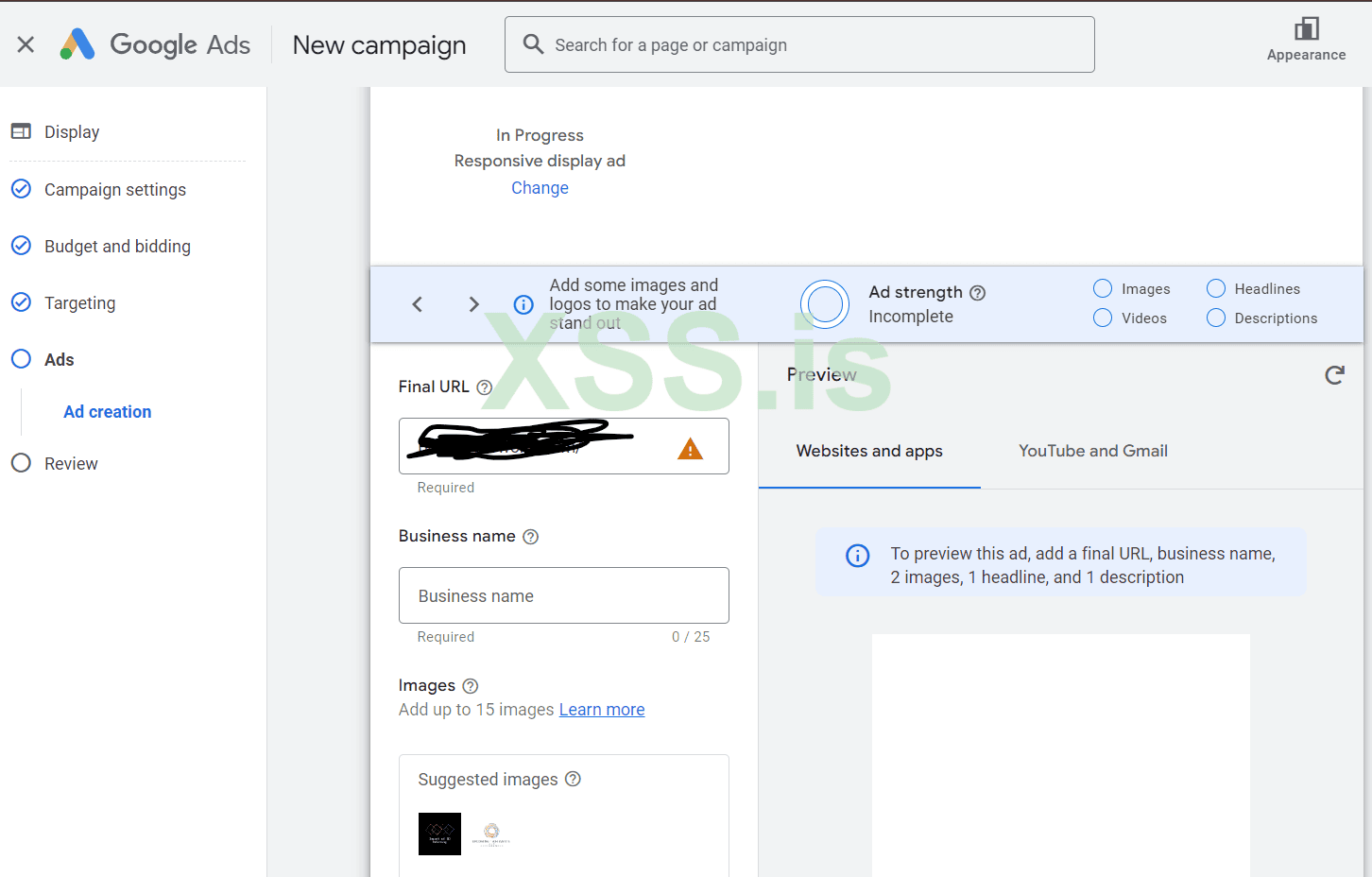This screenshot has height=877, width=1372.
Task: Open the Learn more images link
Action: pos(602,710)
